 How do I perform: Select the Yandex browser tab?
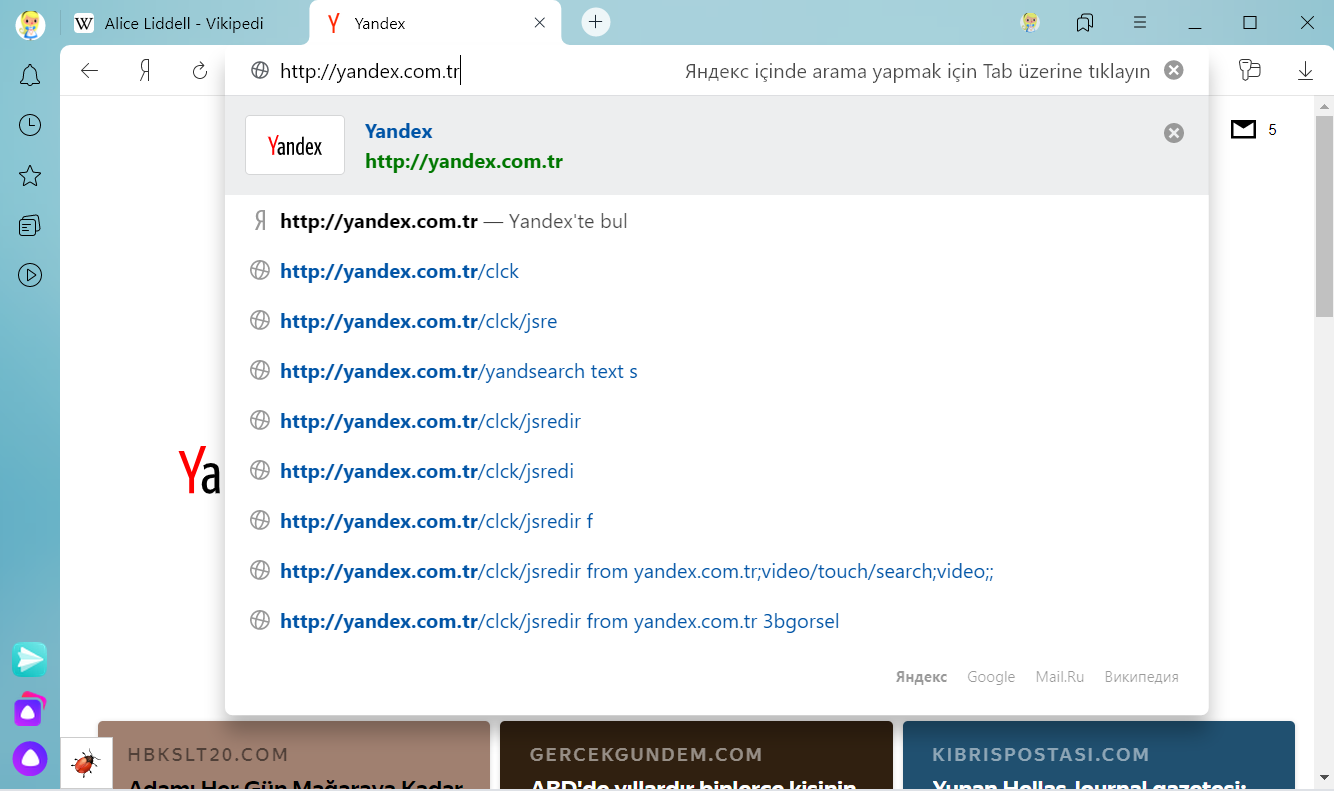435,23
